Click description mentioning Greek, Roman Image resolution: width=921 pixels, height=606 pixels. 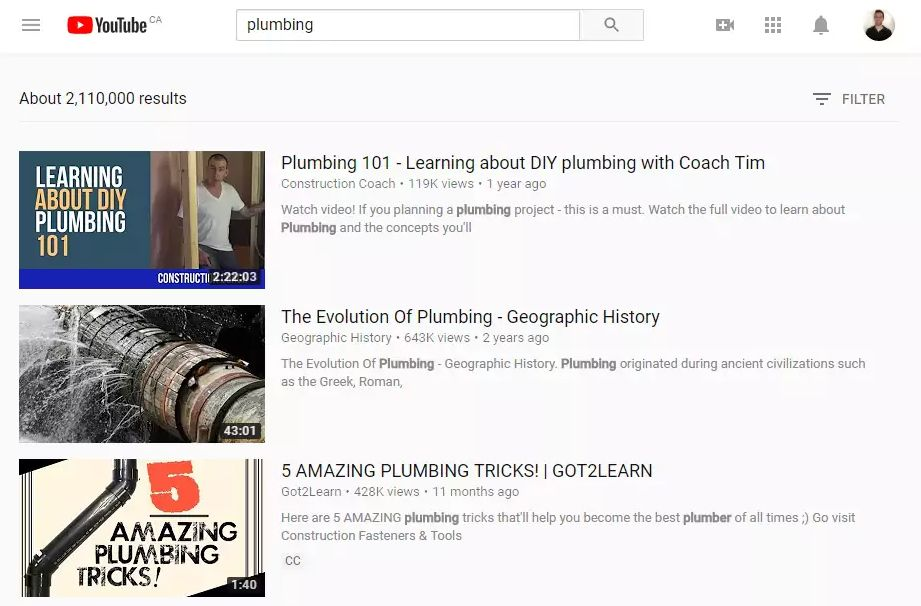(573, 372)
